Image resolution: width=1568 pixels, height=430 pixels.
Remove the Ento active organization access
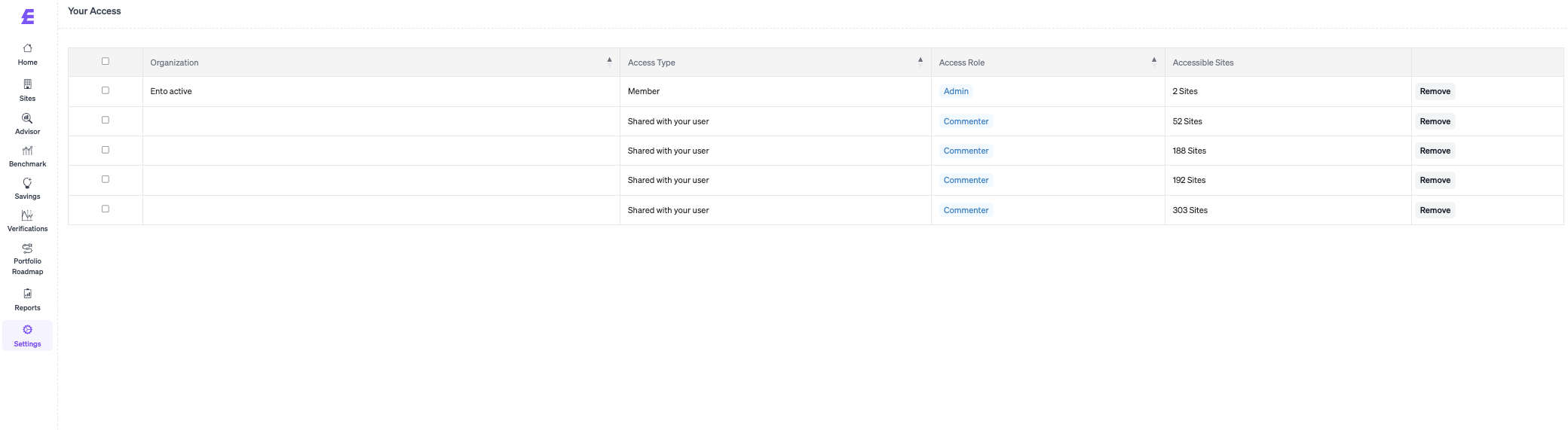point(1435,91)
